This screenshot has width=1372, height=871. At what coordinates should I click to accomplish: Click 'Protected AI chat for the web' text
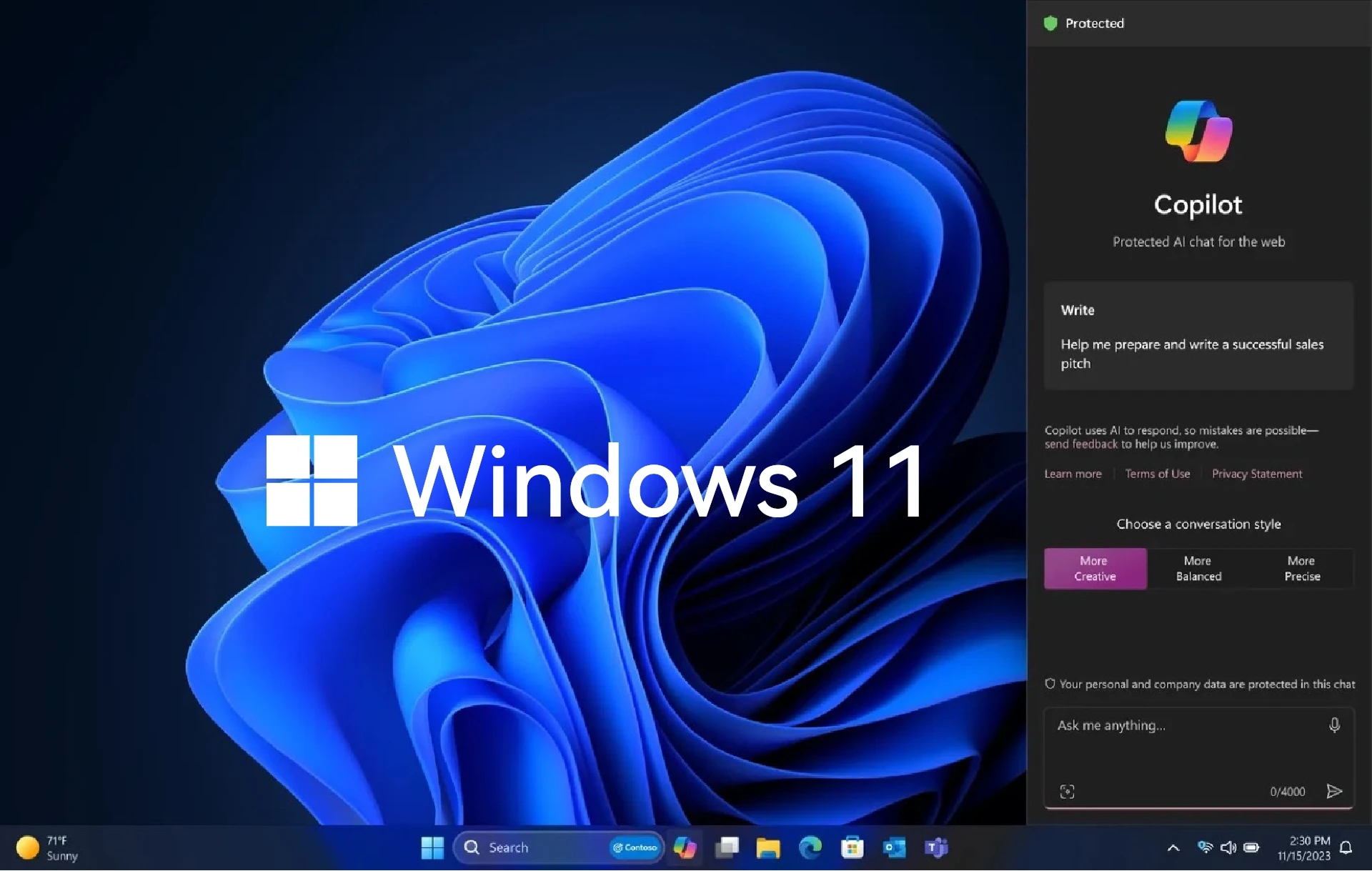pyautogui.click(x=1198, y=242)
